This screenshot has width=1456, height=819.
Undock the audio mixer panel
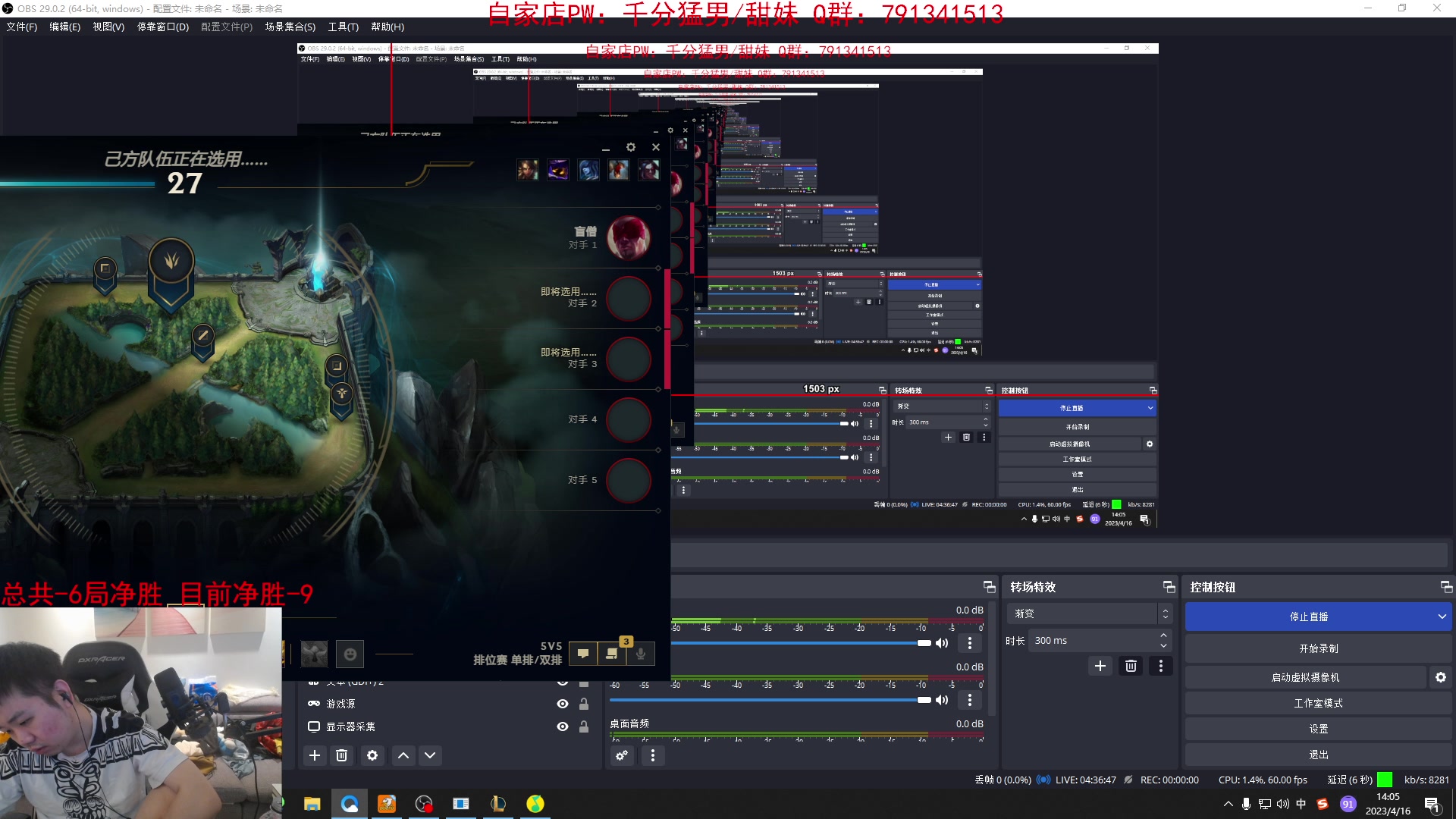tap(989, 587)
